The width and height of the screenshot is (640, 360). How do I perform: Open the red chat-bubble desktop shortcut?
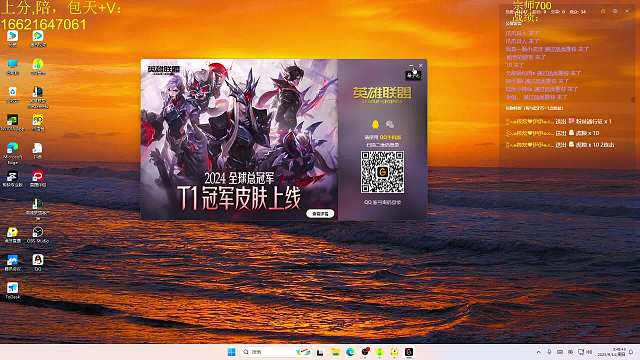(x=38, y=179)
